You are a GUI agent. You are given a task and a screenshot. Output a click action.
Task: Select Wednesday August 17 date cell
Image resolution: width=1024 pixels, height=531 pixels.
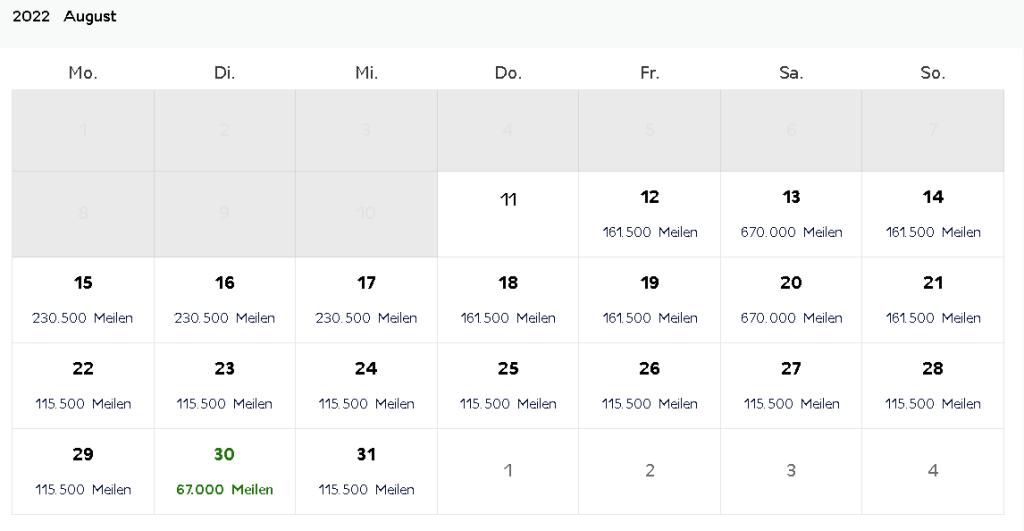coord(366,300)
